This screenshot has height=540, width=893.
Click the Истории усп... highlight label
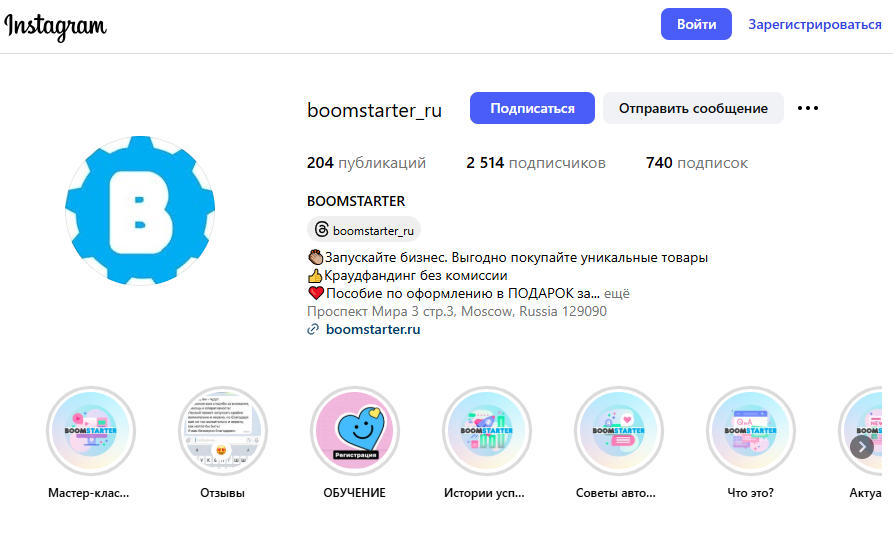click(x=484, y=493)
